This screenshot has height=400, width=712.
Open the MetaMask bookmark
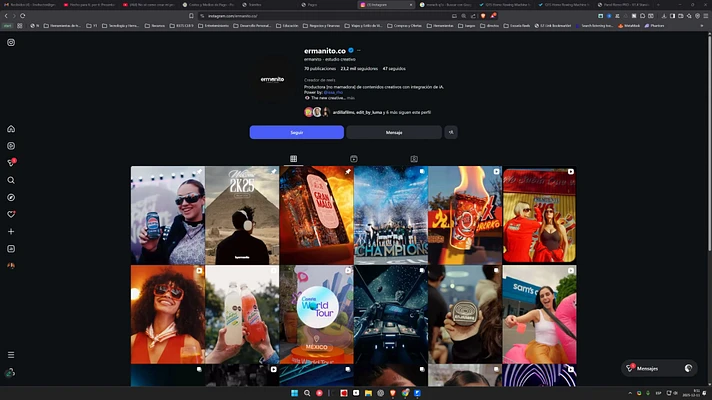click(629, 26)
